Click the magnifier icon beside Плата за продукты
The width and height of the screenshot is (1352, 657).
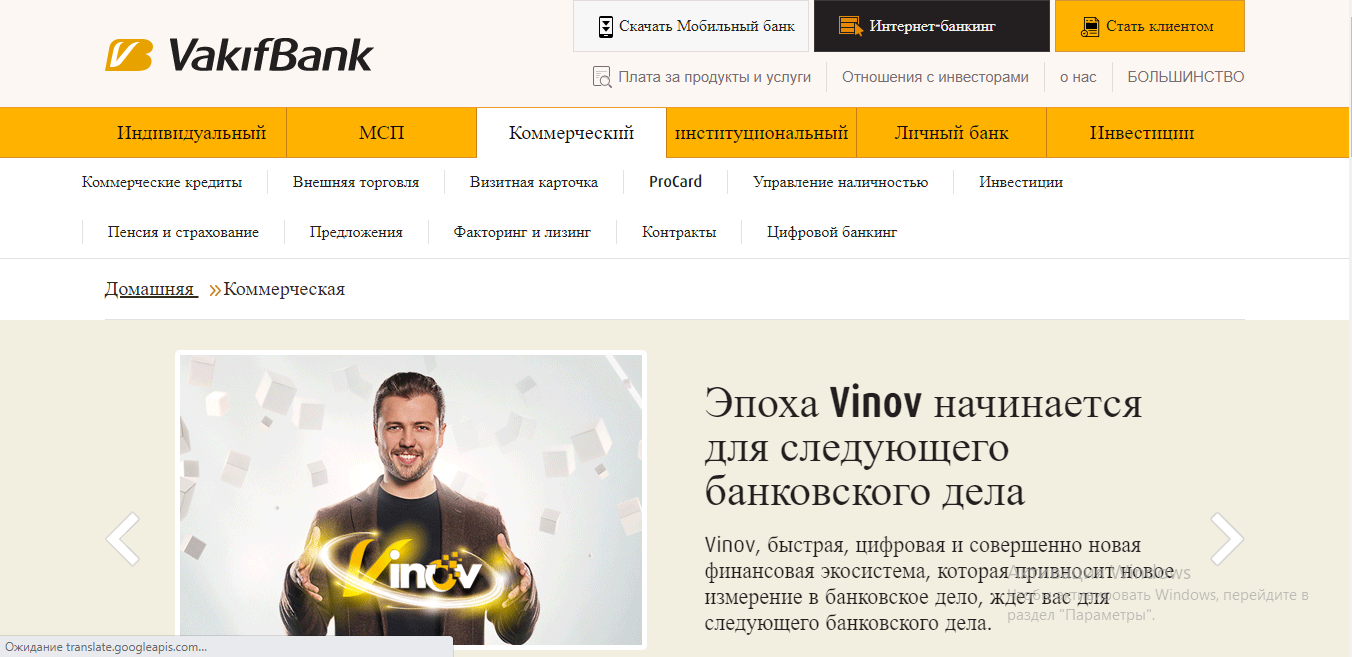[x=602, y=77]
